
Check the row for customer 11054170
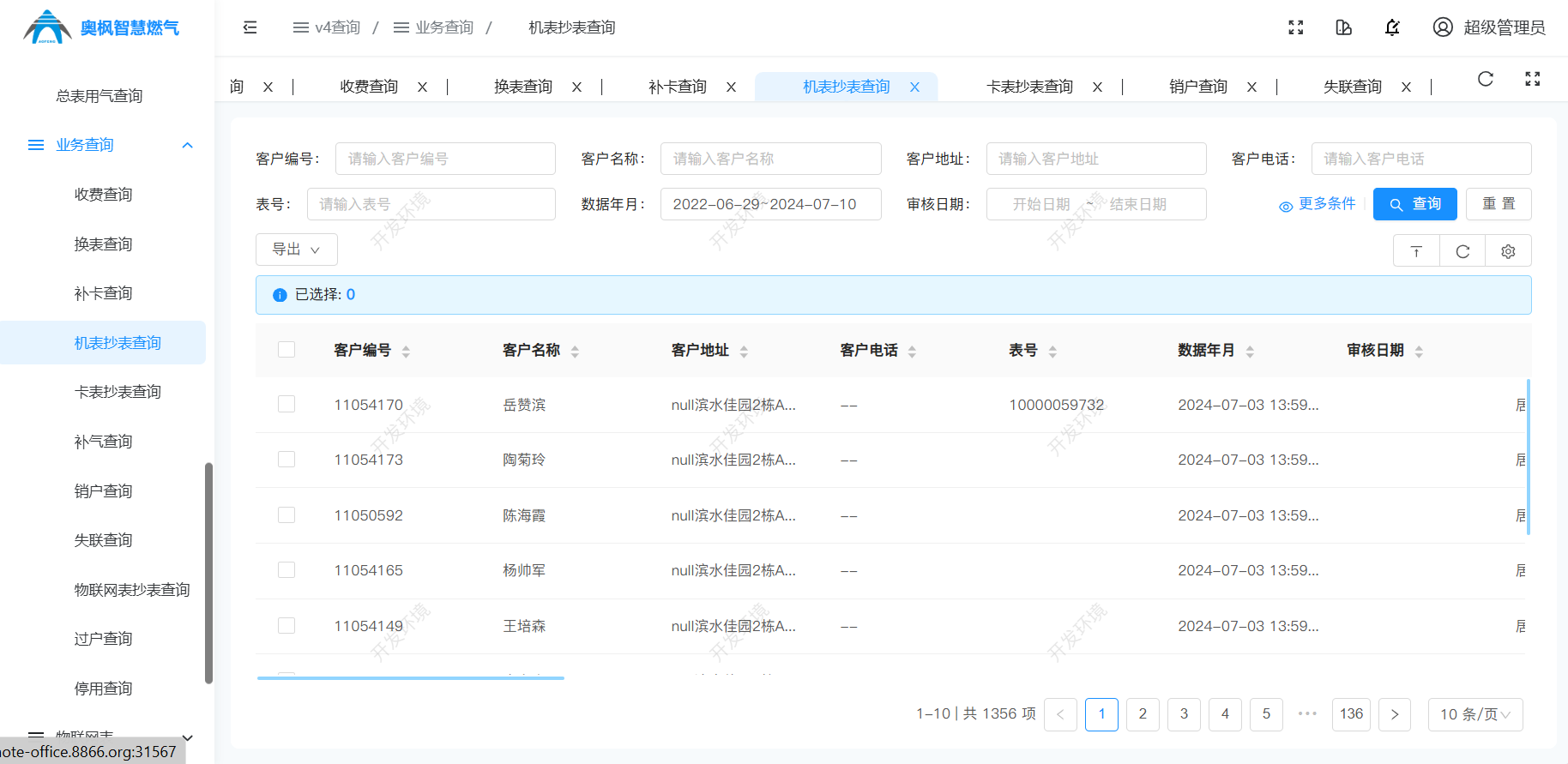286,404
